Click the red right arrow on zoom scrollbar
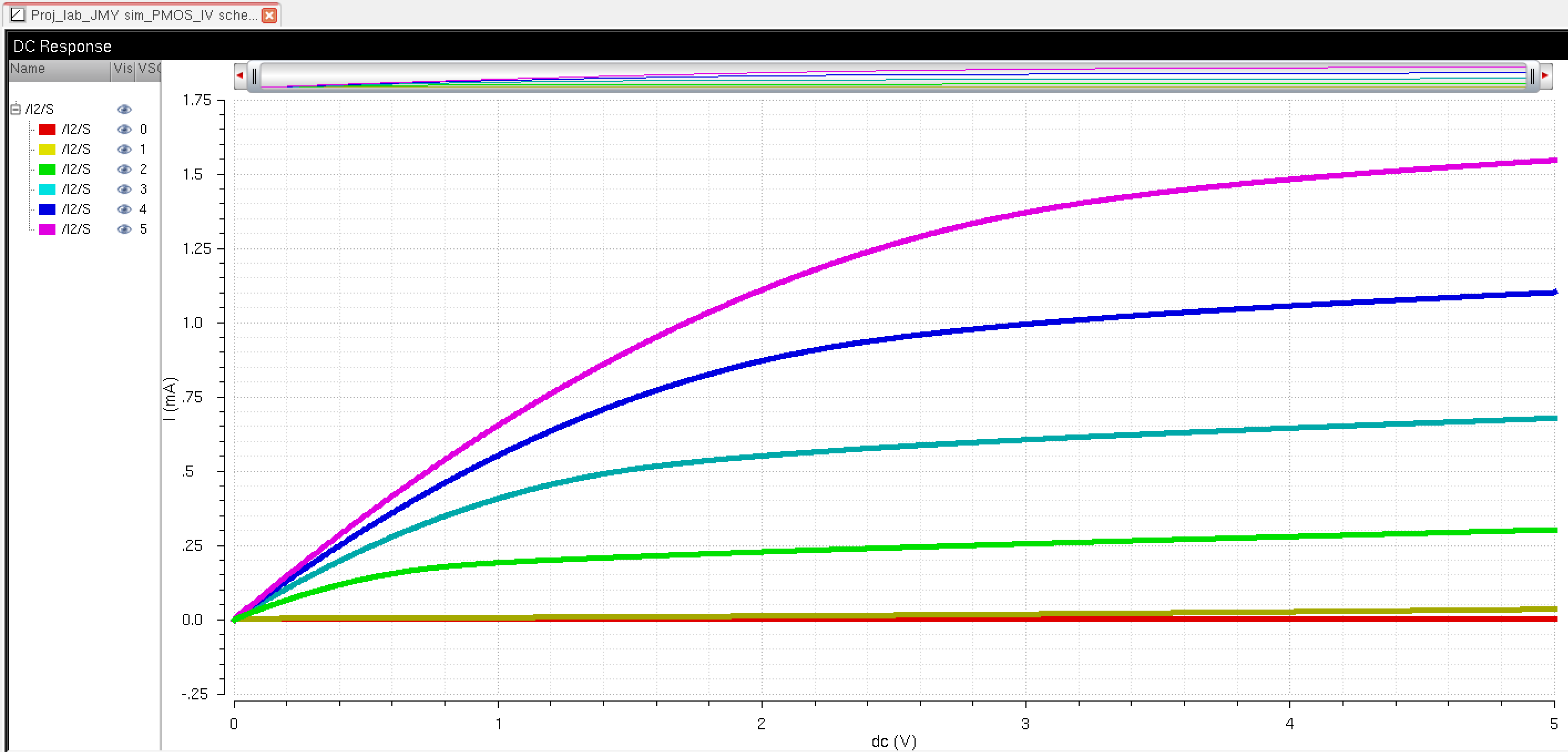1568x752 pixels. tap(1545, 75)
